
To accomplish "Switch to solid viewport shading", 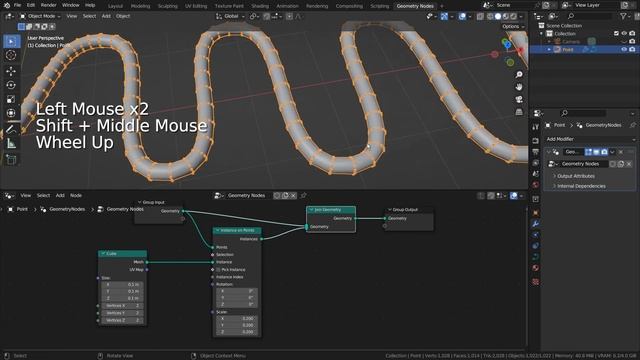I will click(498, 16).
